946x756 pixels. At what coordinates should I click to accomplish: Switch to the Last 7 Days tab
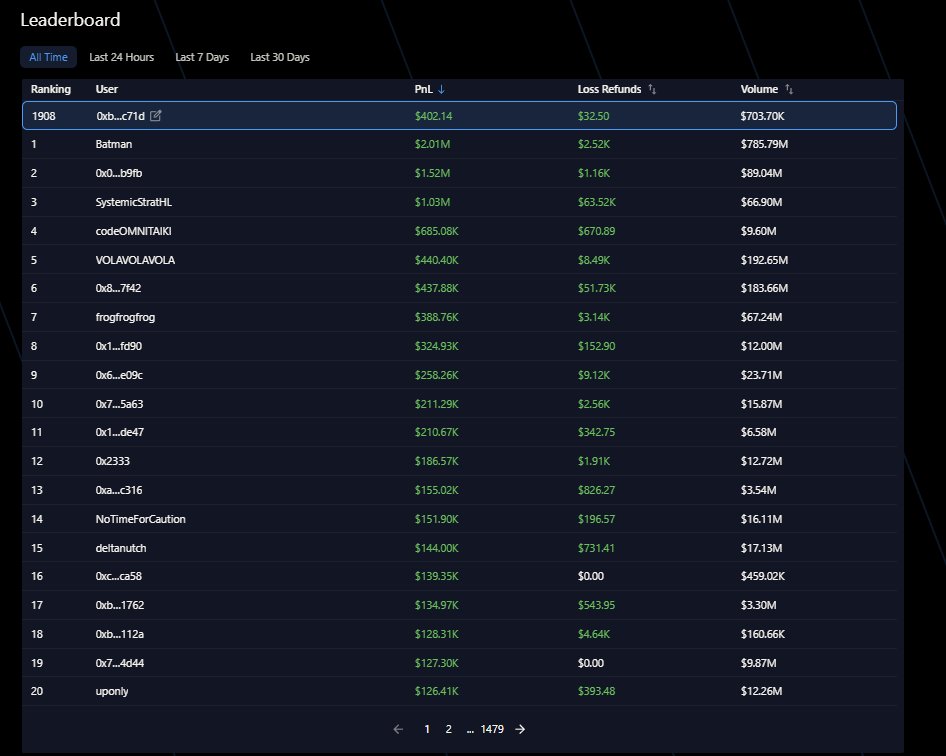click(202, 57)
